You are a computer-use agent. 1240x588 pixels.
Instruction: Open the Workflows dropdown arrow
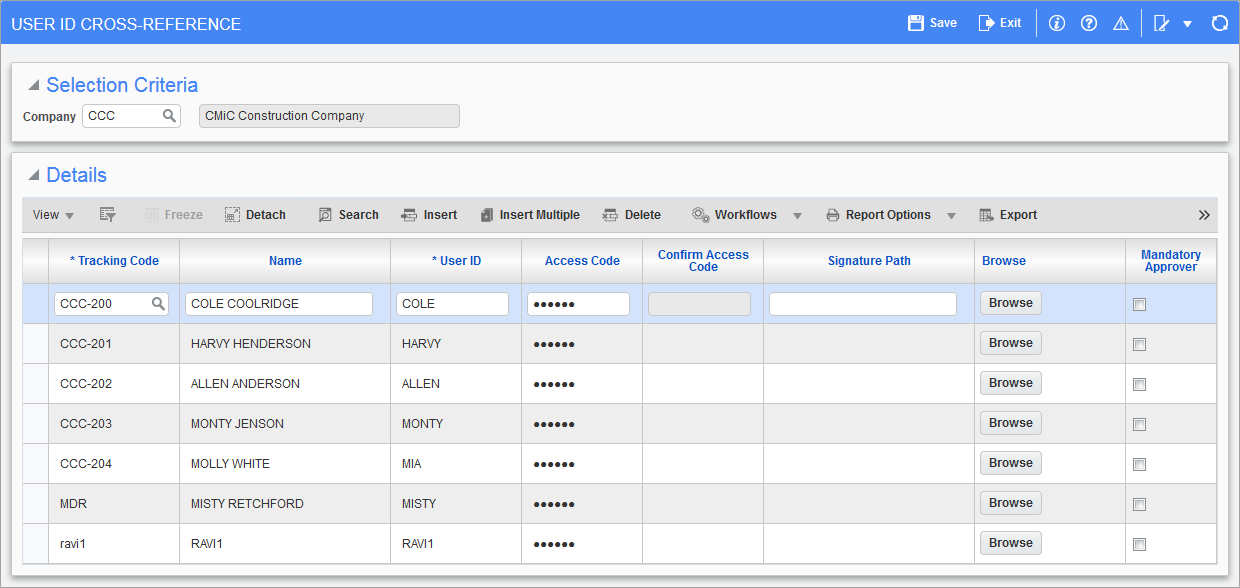pyautogui.click(x=797, y=216)
